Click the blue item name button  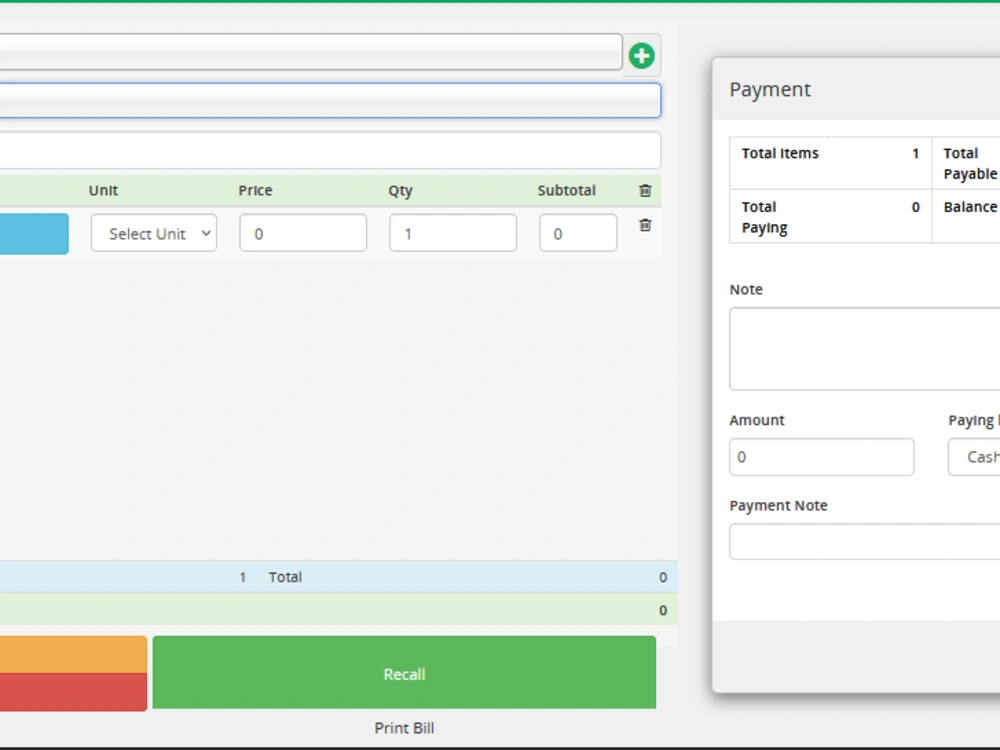[34, 233]
